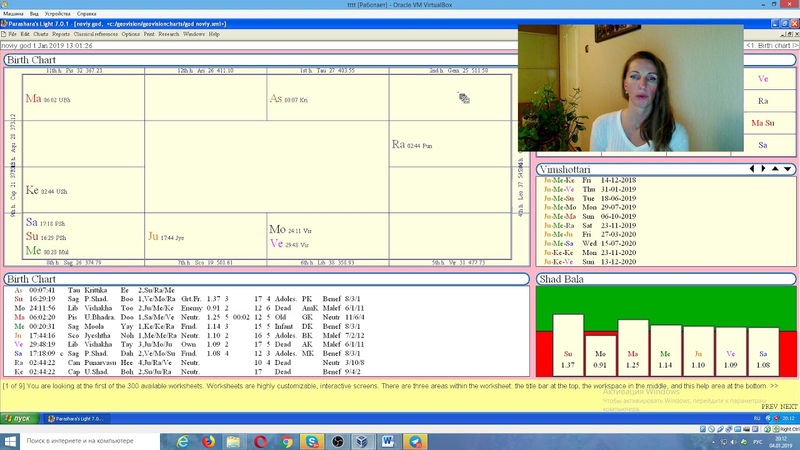Select the VirtualBox taskbar icon
This screenshot has width=800, height=450.
pyautogui.click(x=362, y=441)
